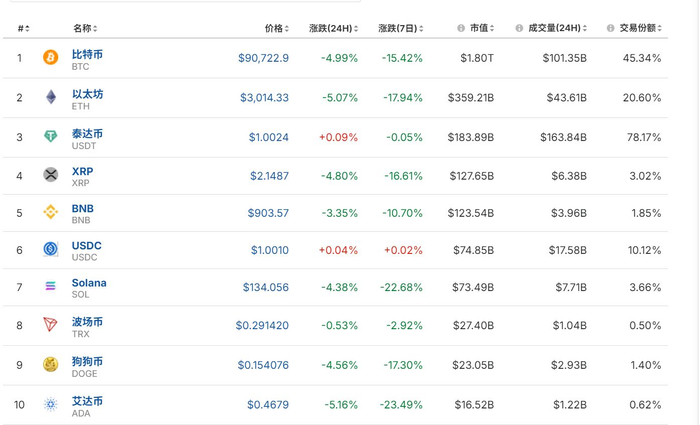Click the info icon beside 成交量(24H)

click(x=519, y=28)
